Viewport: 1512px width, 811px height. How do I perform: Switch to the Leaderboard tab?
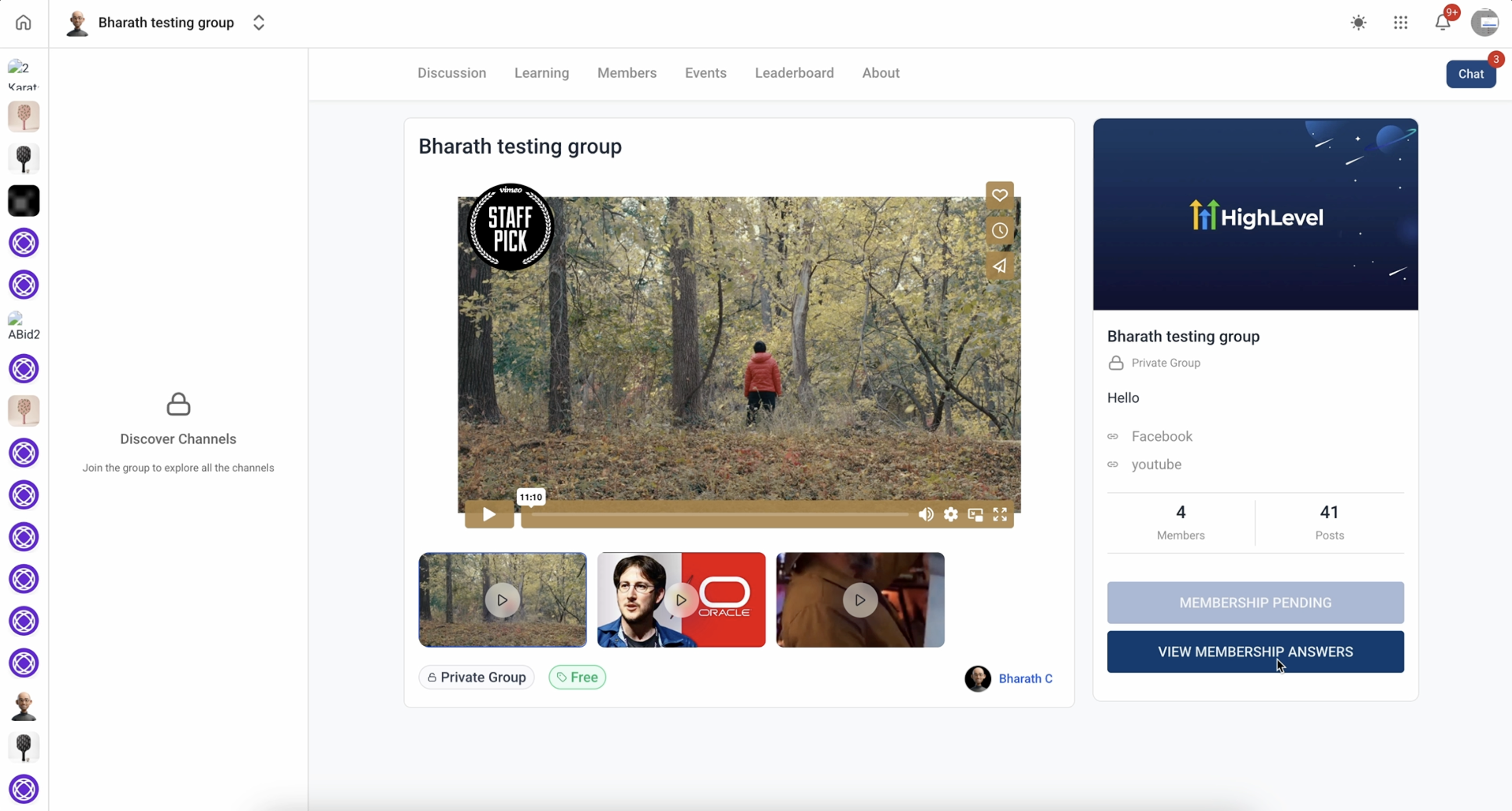click(794, 73)
